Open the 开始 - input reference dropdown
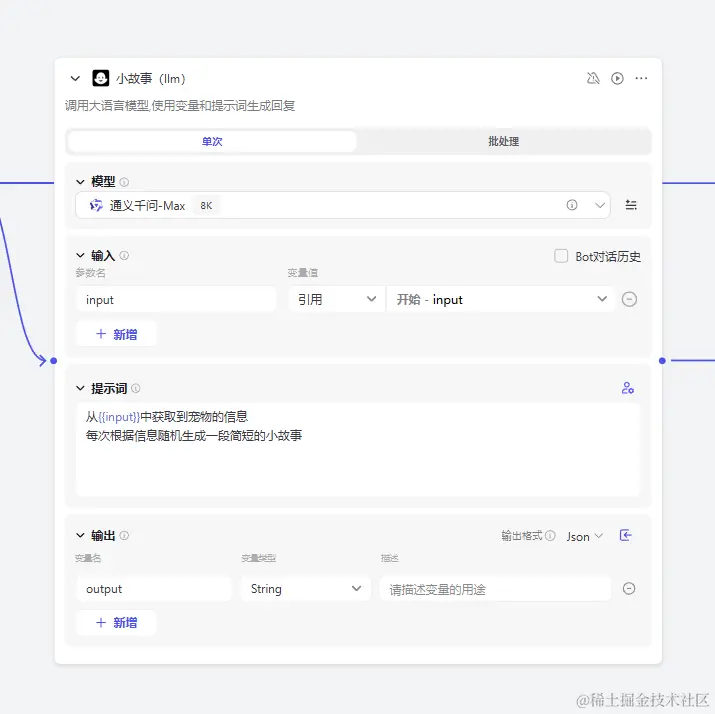715x714 pixels. [x=501, y=300]
